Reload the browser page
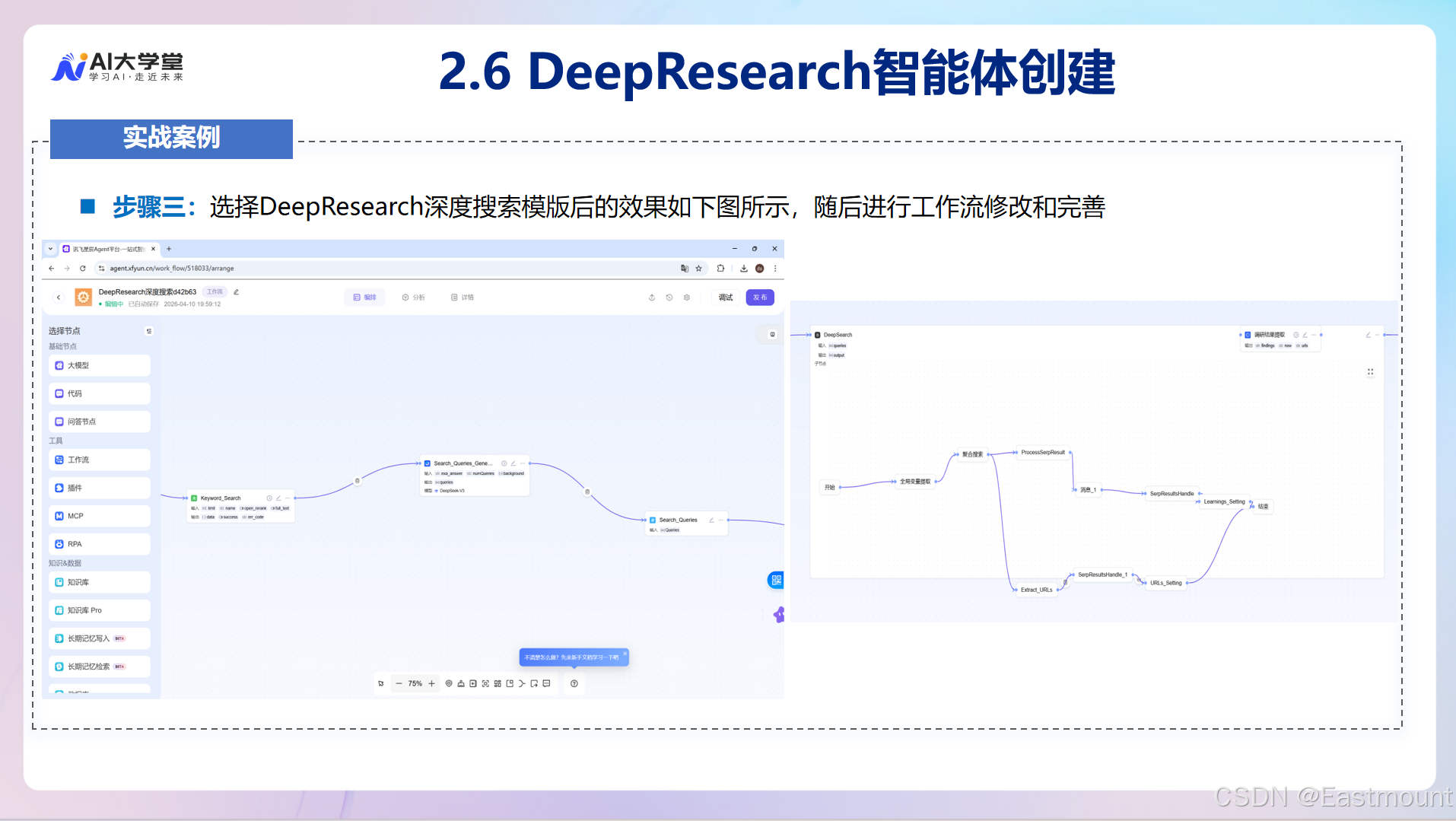Image resolution: width=1456 pixels, height=821 pixels. (x=83, y=269)
